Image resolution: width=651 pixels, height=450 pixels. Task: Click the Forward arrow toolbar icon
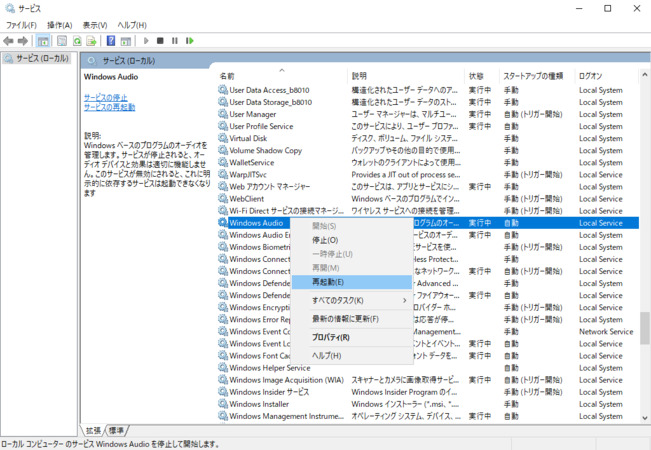[22, 41]
